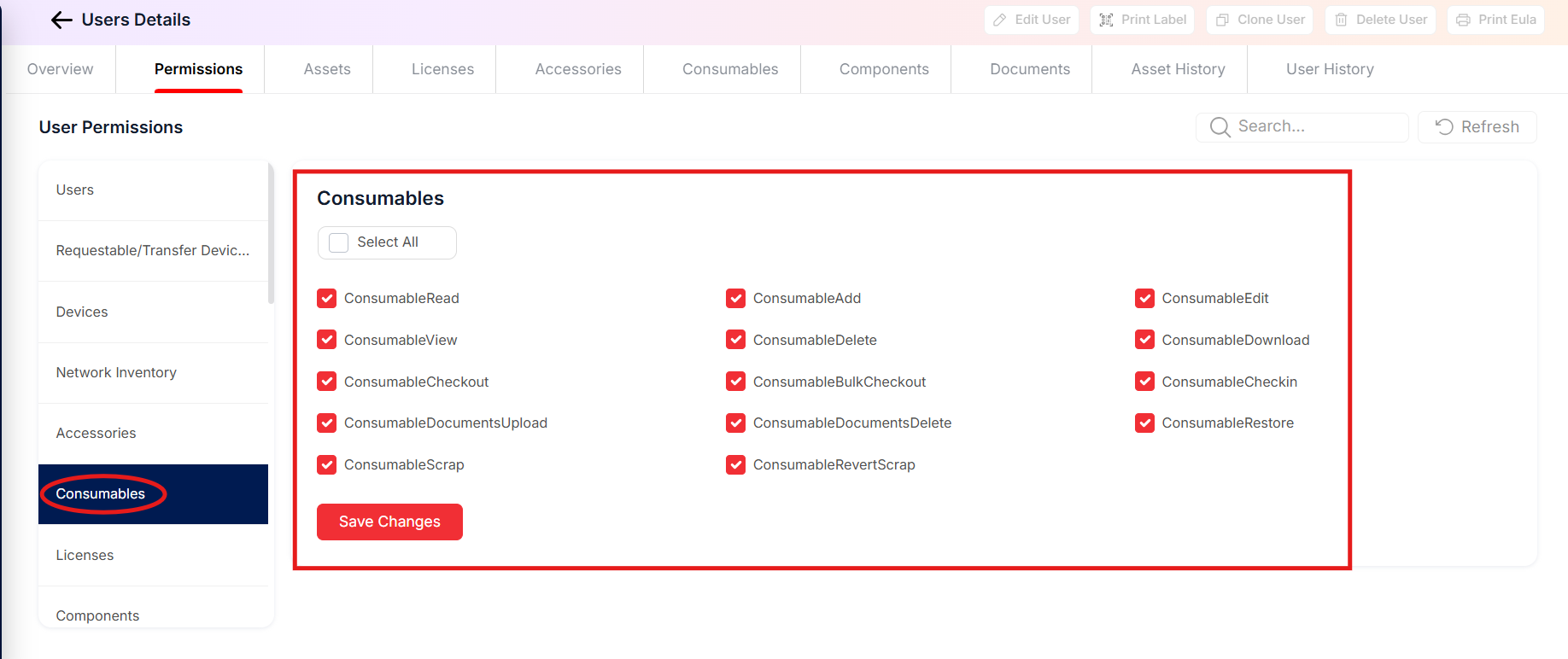Toggle the ConsumableView checkbox
This screenshot has width=1568, height=659.
[x=326, y=340]
